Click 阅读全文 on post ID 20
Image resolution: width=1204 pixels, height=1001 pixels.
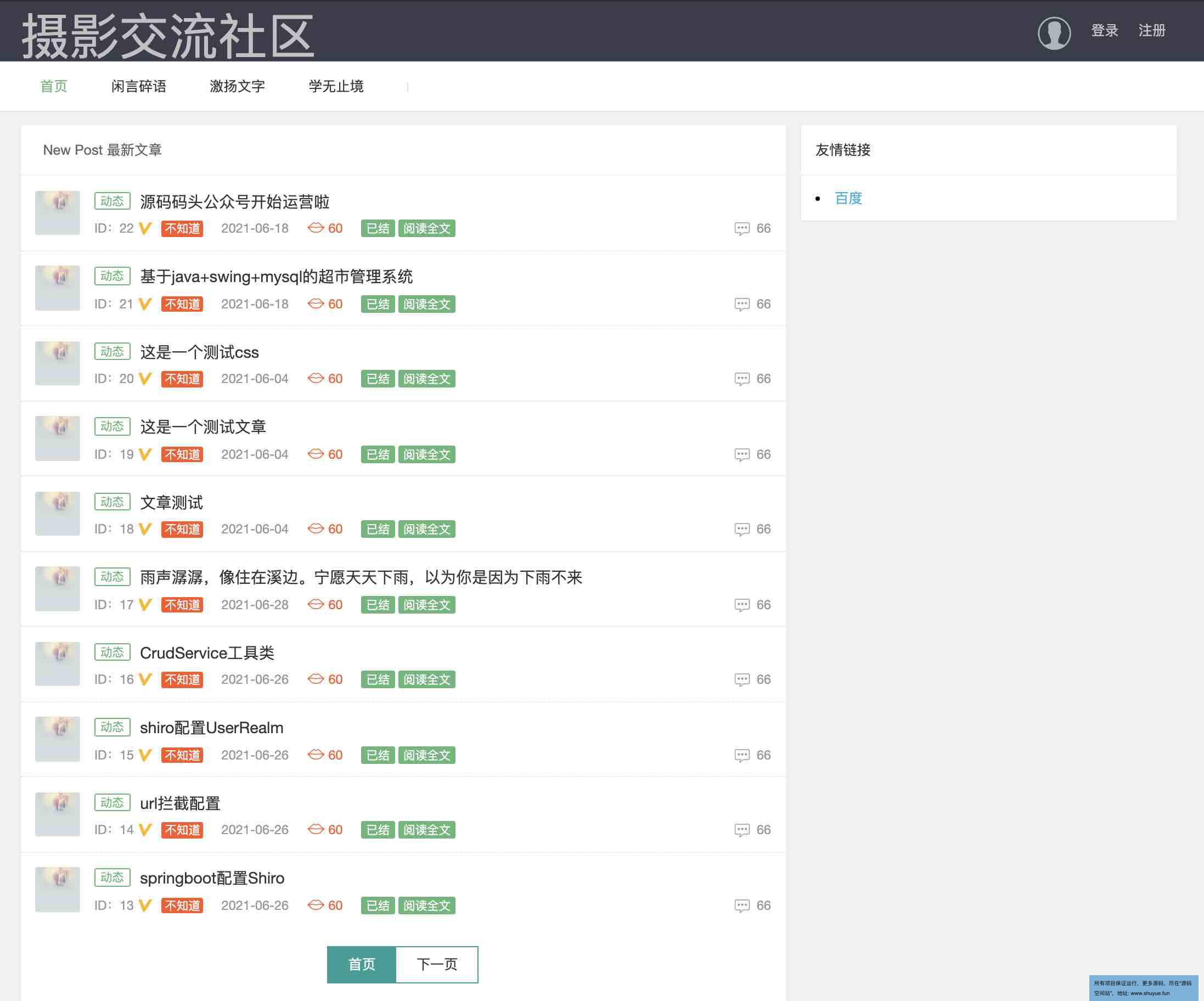(426, 378)
